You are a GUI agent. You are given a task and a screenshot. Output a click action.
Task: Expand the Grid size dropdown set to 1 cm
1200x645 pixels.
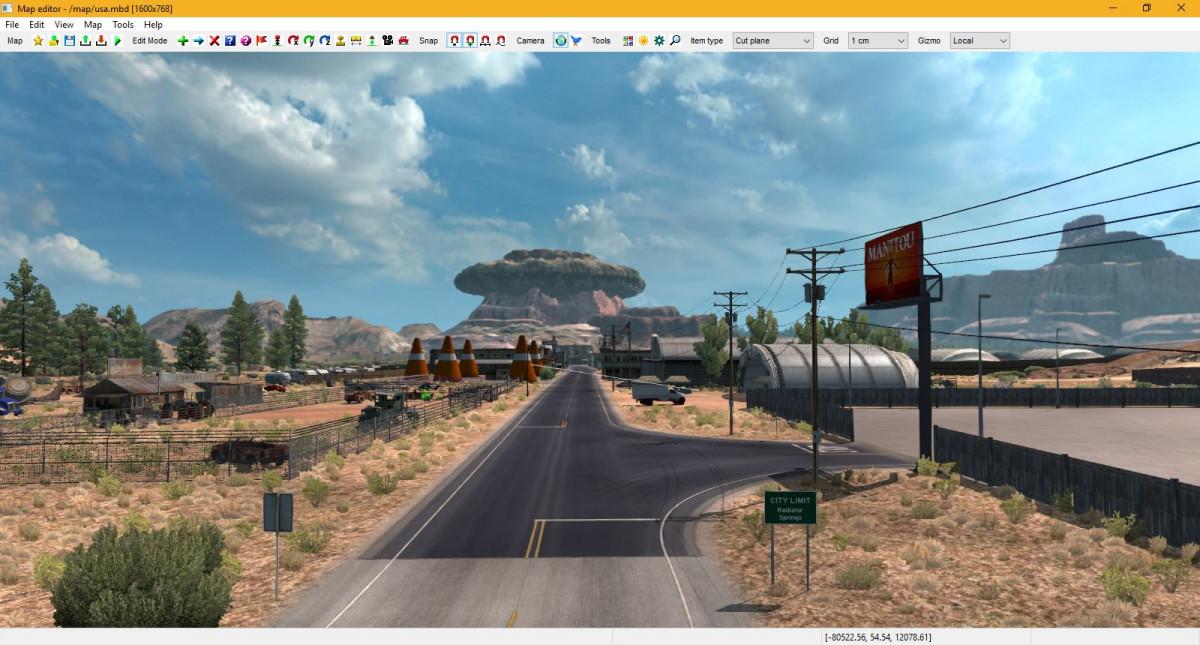click(877, 41)
